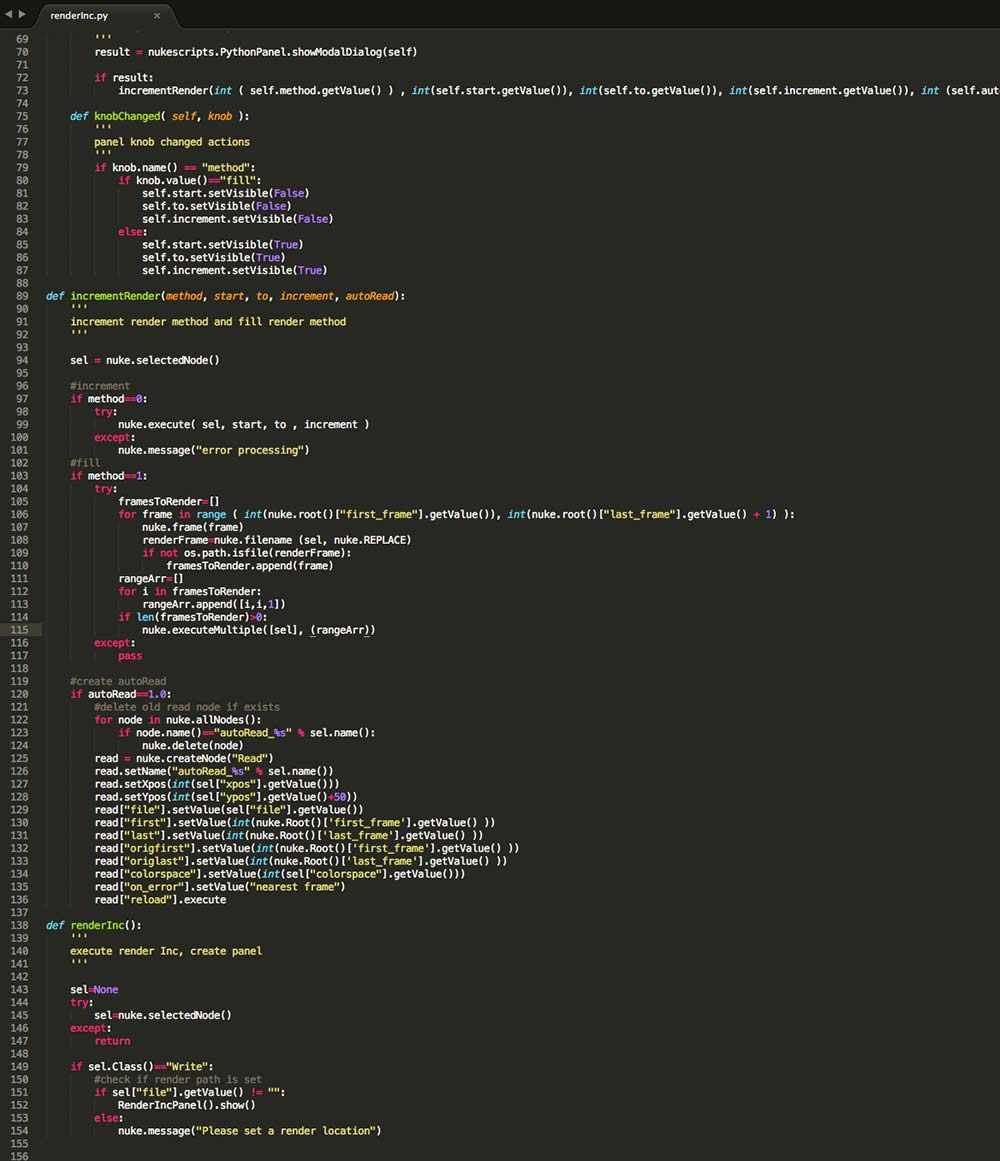Click 'nuke.executeMultiple([sel], (rangeArr))' line
Viewport: 1000px width, 1161px height.
[x=258, y=630]
